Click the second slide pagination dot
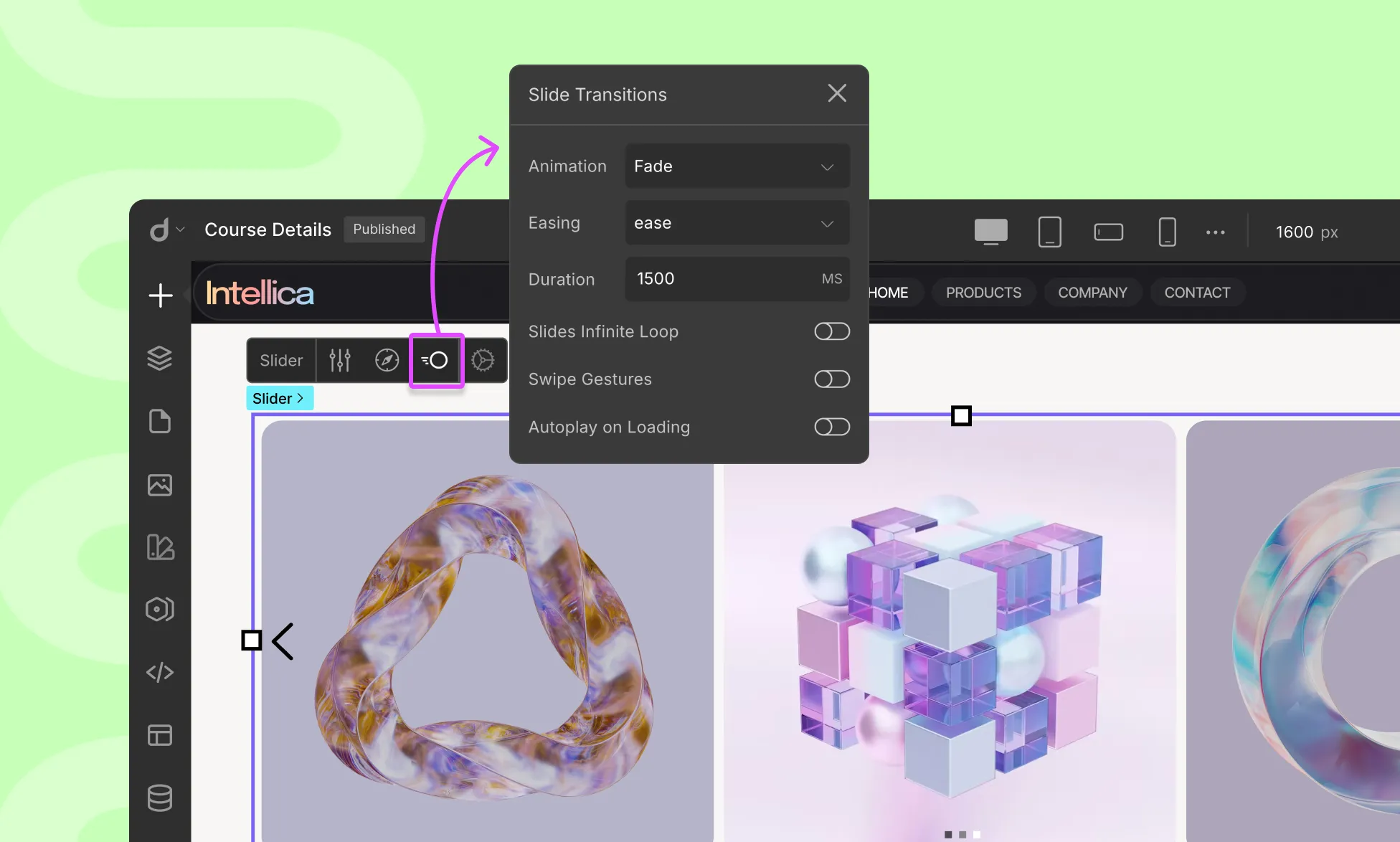Image resolution: width=1400 pixels, height=842 pixels. [x=962, y=834]
